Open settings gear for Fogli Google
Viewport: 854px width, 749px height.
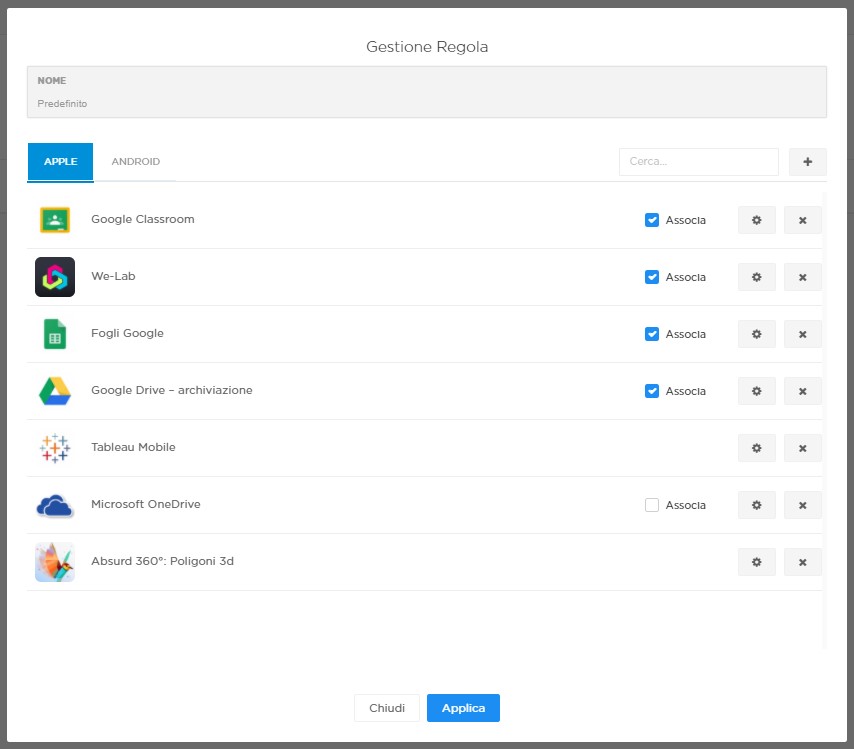757,334
